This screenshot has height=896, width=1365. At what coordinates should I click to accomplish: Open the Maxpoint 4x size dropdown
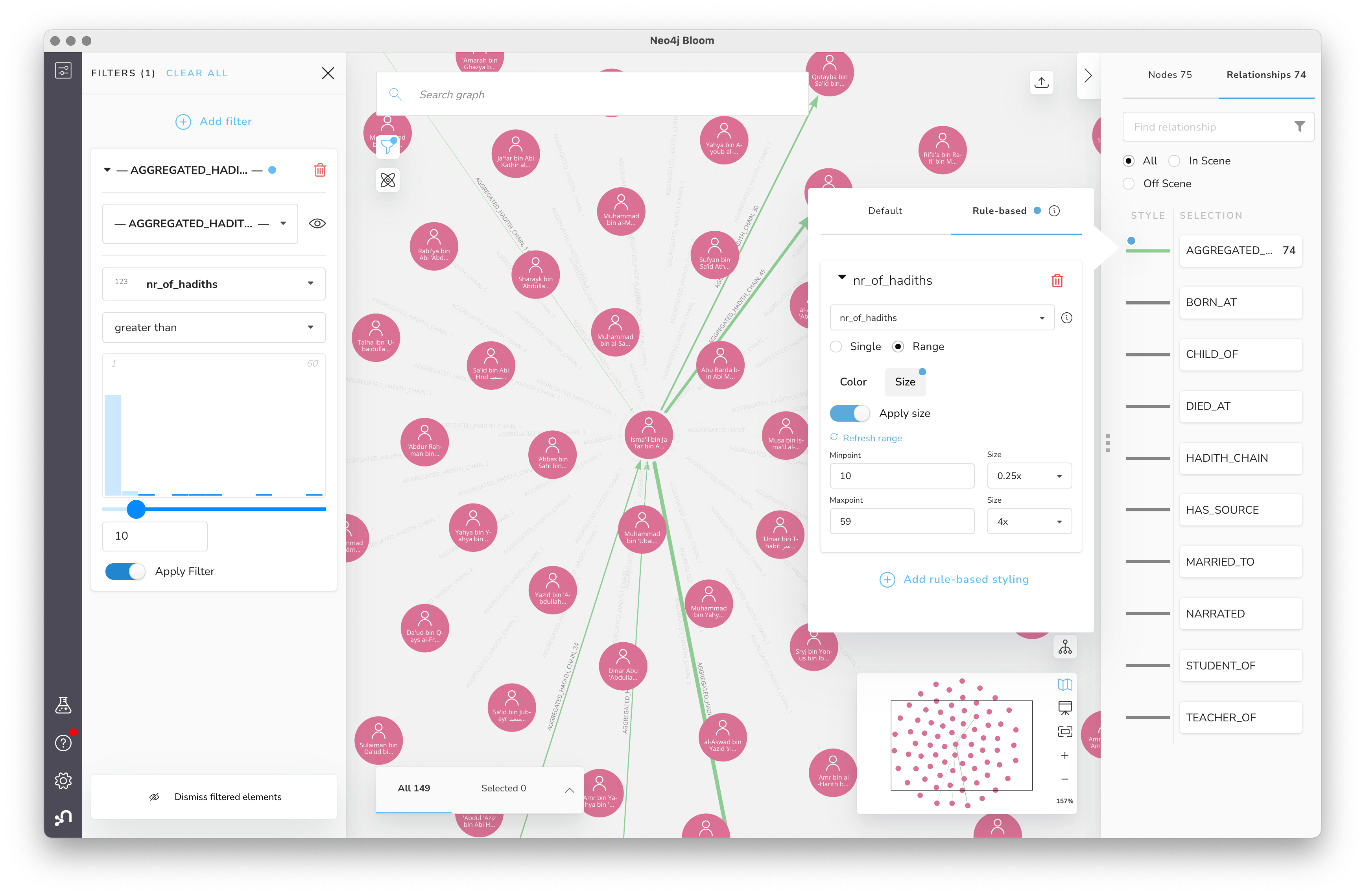(1029, 522)
